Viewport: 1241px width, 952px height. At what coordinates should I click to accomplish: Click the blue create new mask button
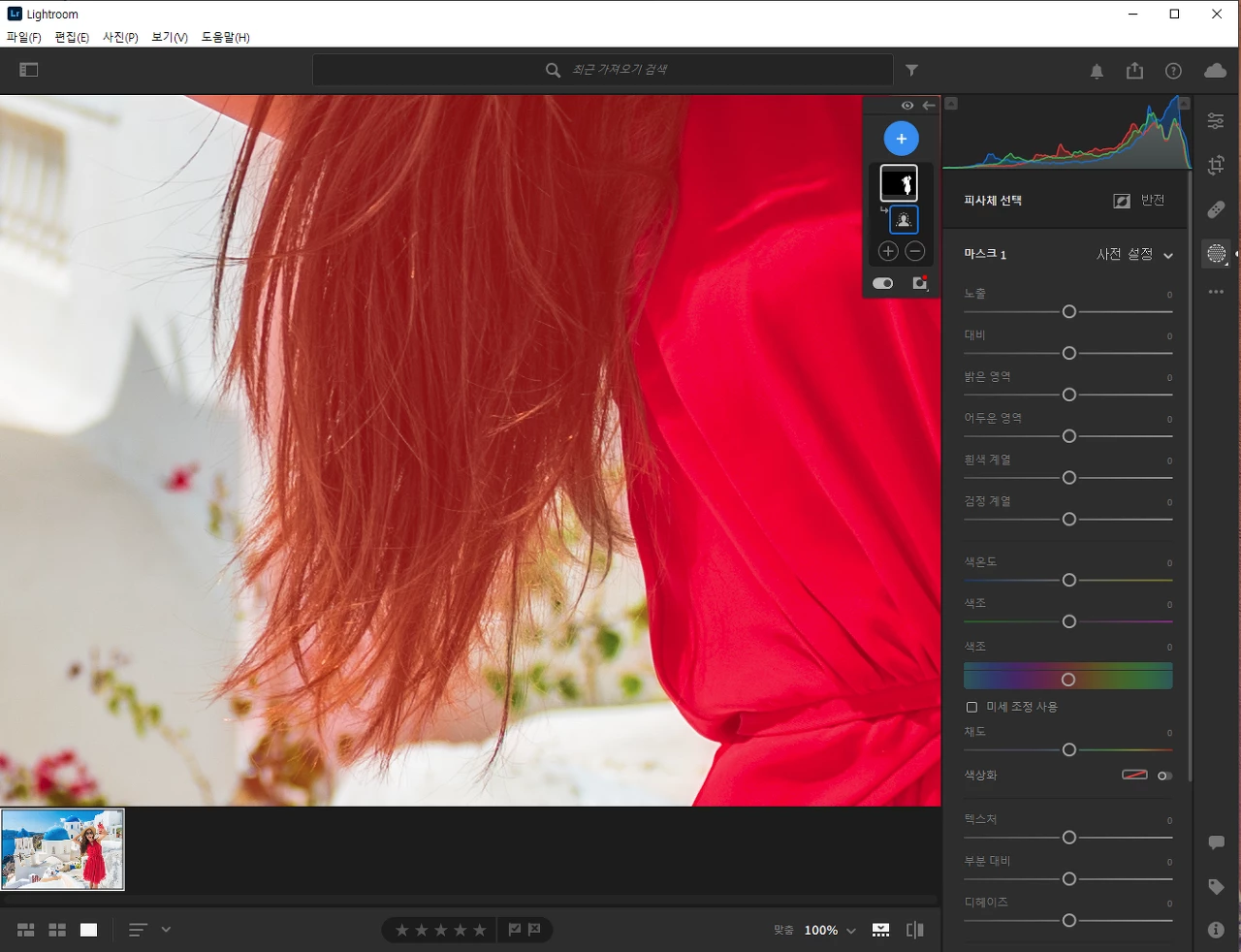click(901, 139)
